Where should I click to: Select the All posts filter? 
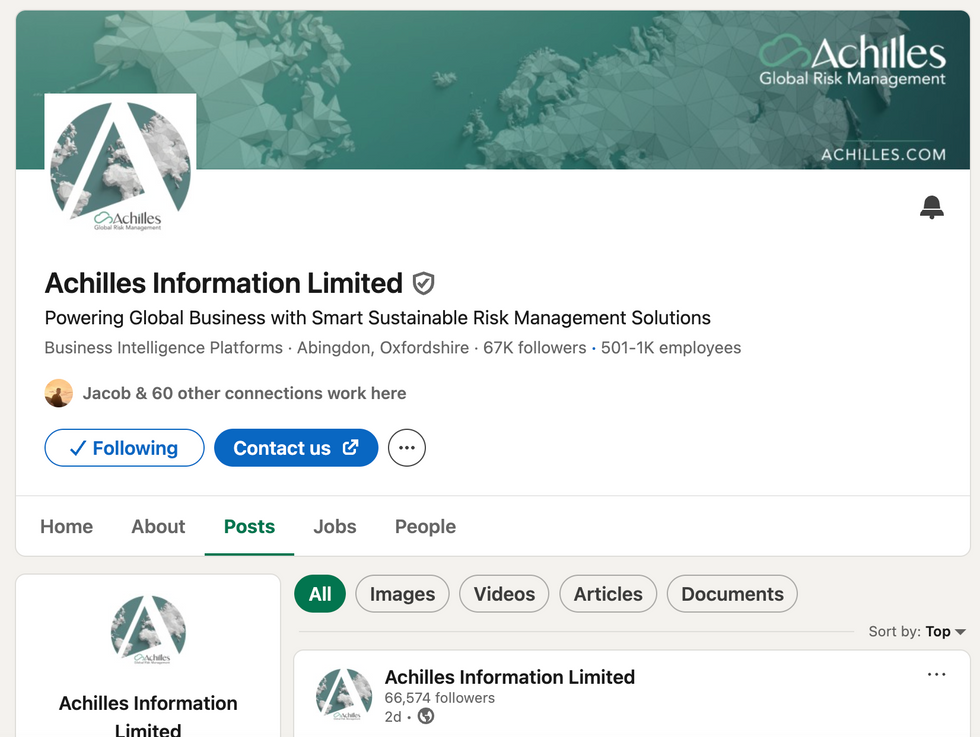[320, 594]
